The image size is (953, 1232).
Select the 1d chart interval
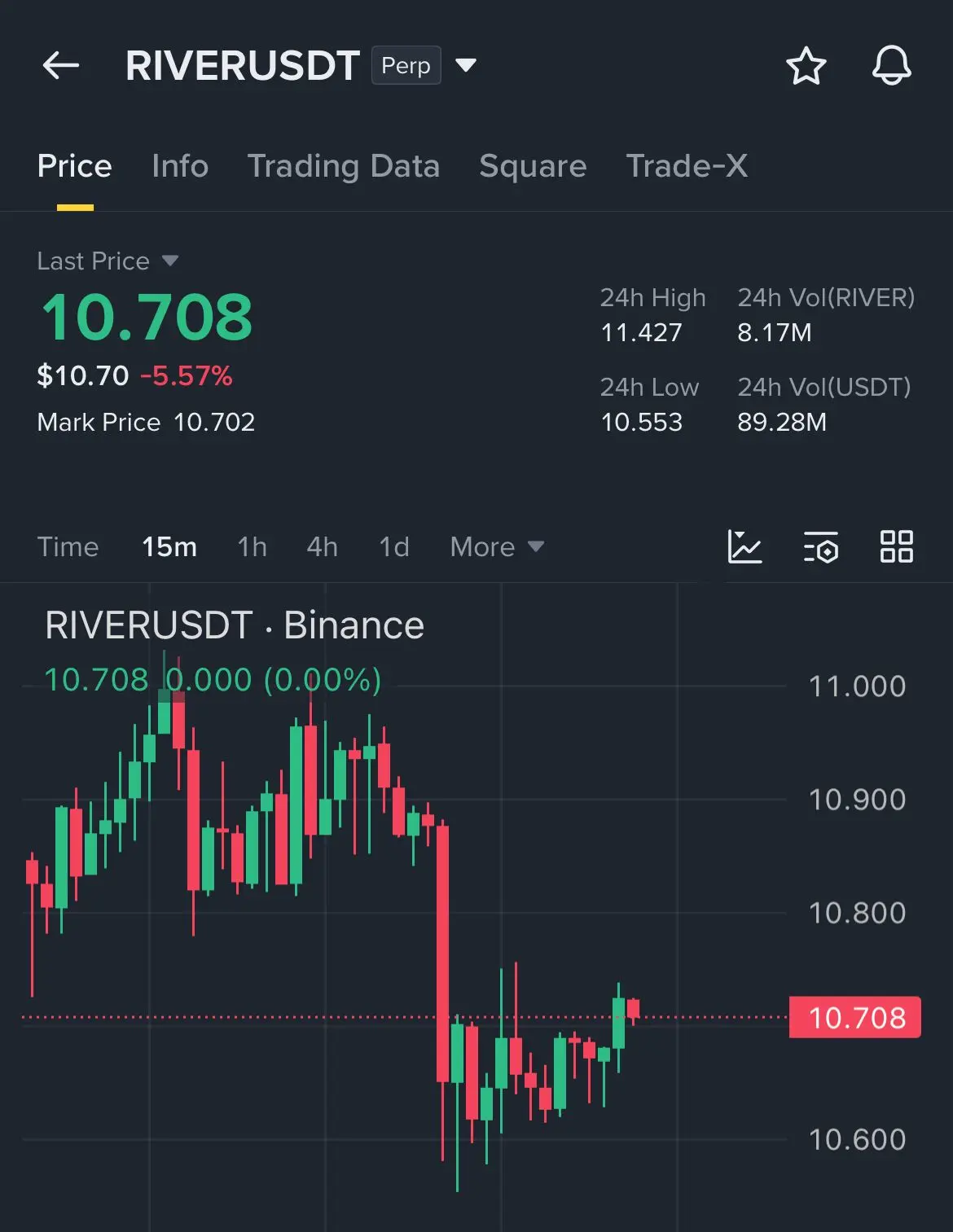(394, 546)
